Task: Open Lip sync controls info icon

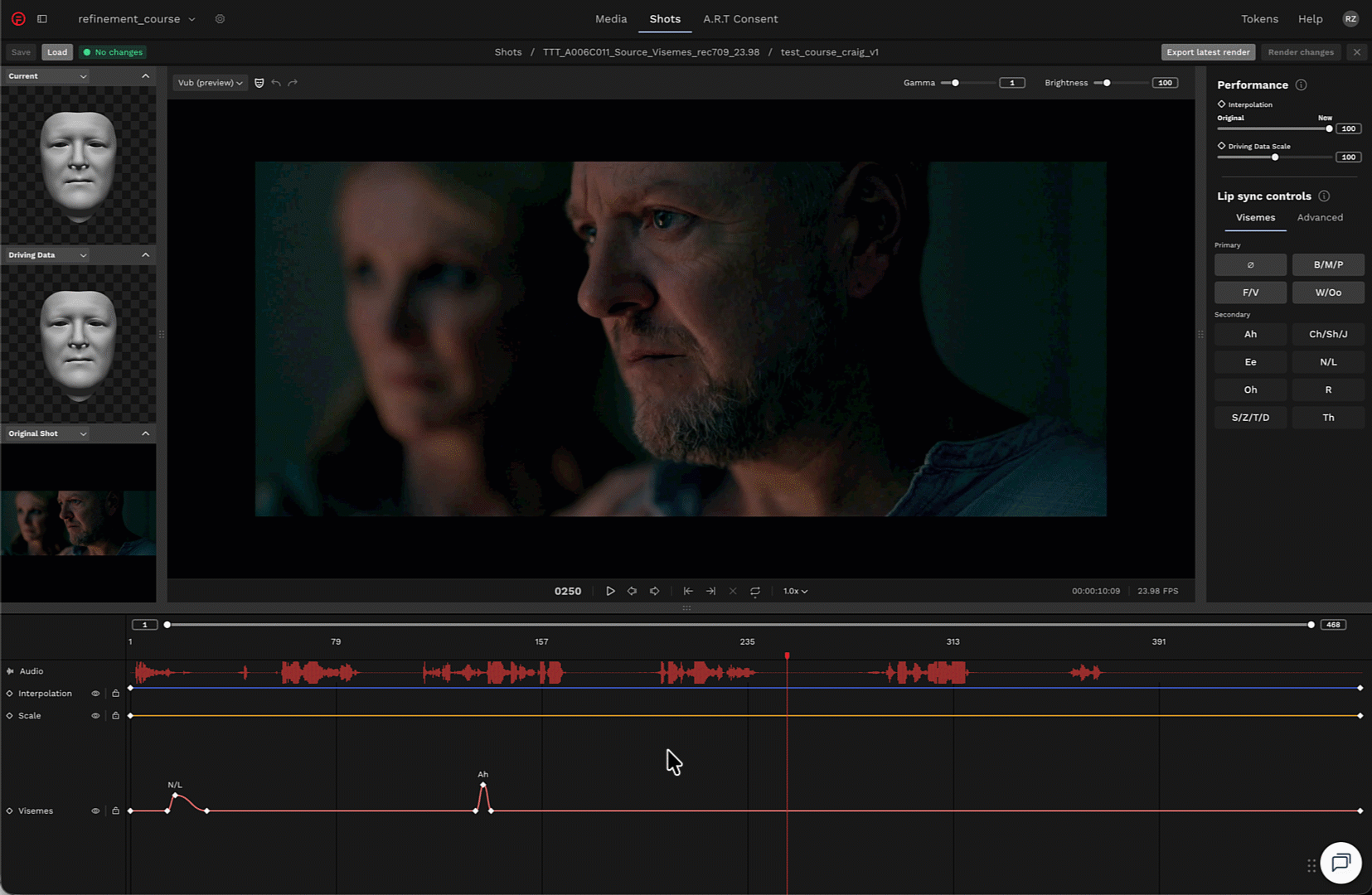Action: (1324, 196)
